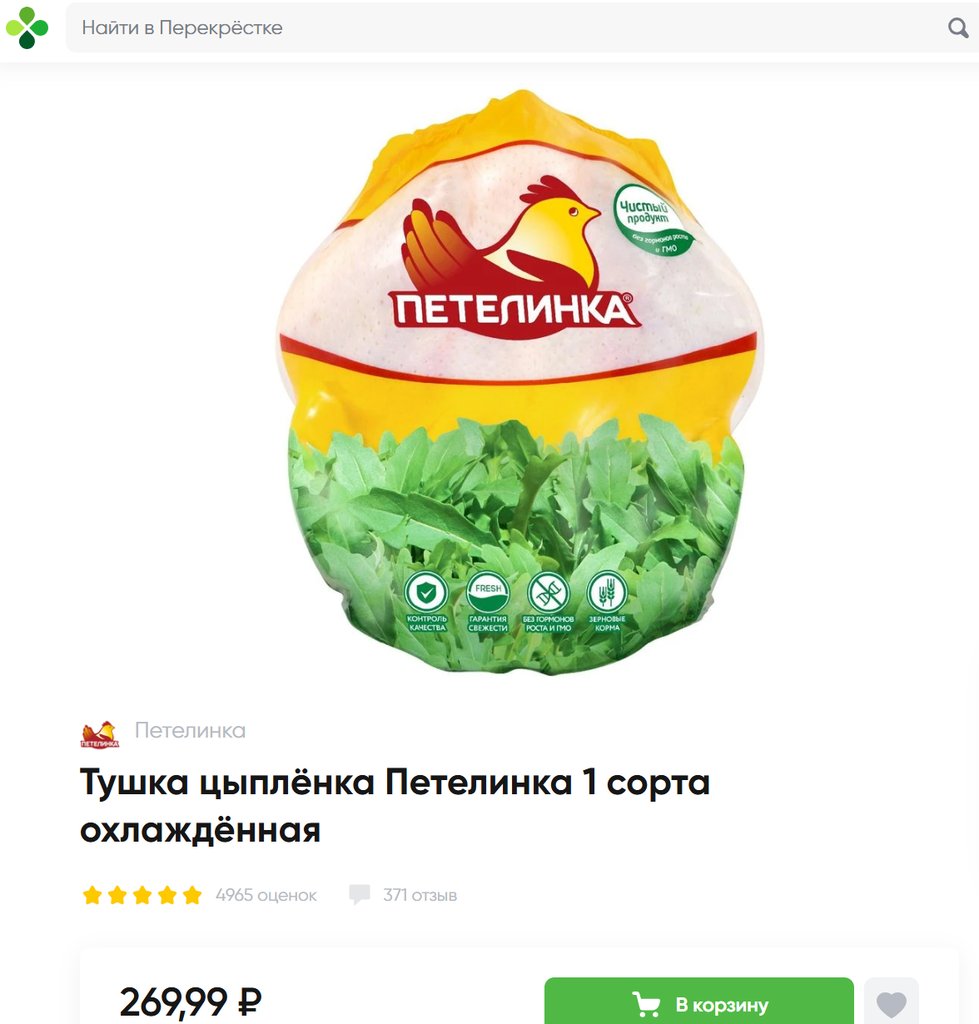979x1024 pixels.
Task: Click the search magnifier icon
Action: pyautogui.click(x=957, y=27)
